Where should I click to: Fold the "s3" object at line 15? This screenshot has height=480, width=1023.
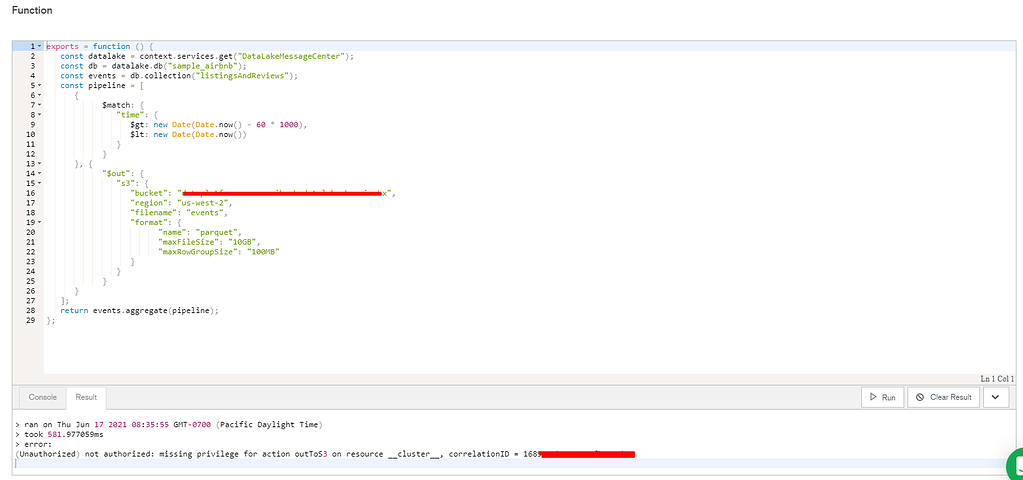[39, 182]
